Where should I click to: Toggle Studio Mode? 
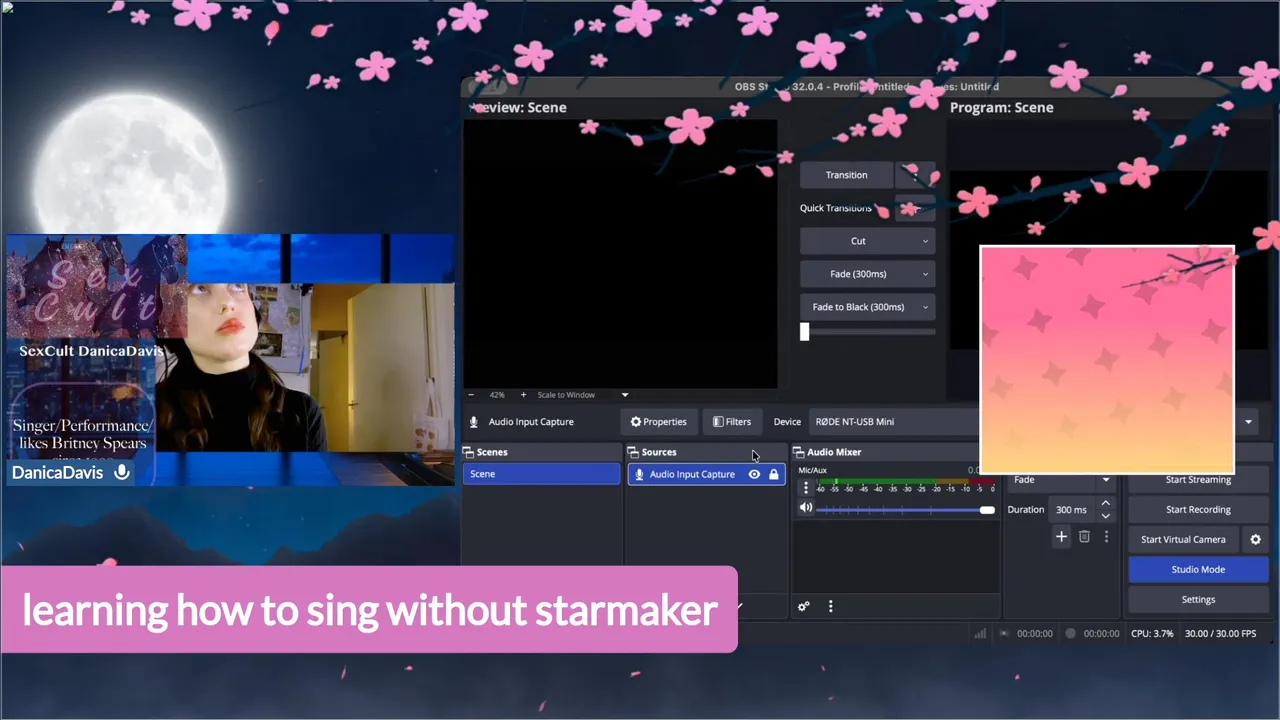point(1198,570)
